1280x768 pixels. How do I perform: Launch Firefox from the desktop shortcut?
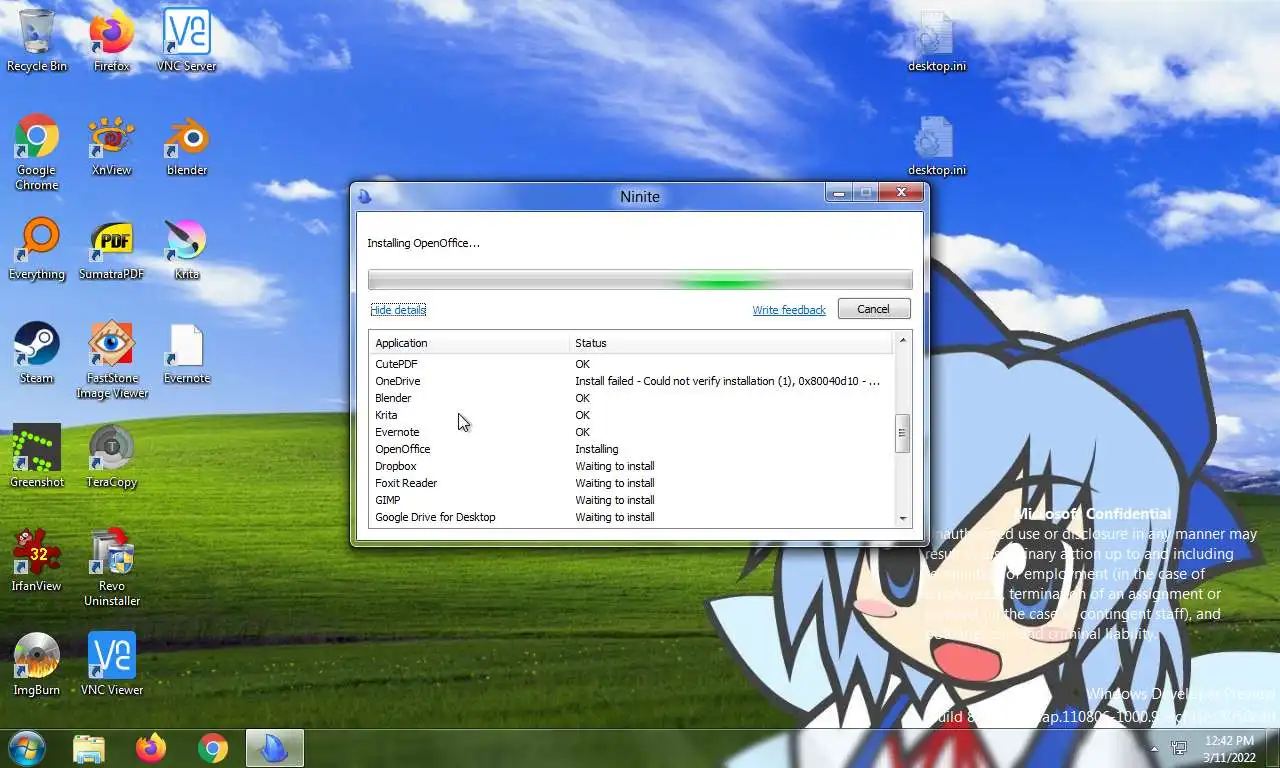[112, 40]
